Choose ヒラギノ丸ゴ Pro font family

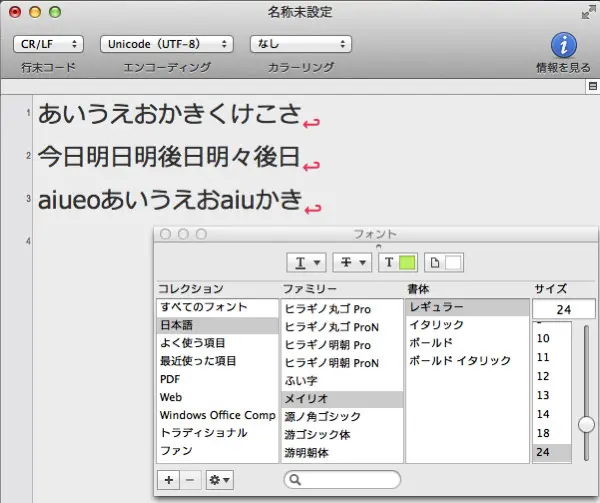[342, 309]
